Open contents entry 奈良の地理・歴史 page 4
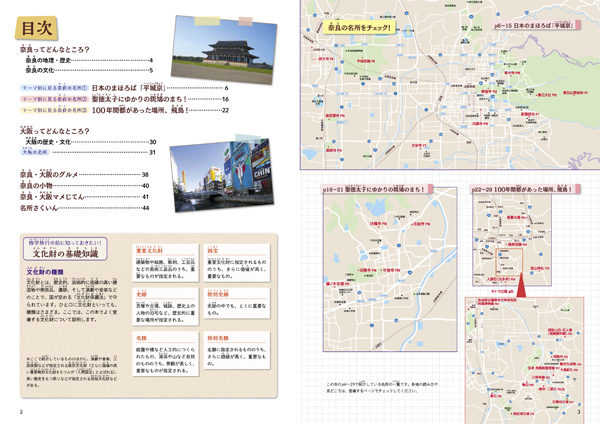This screenshot has height=424, width=600. [89, 60]
